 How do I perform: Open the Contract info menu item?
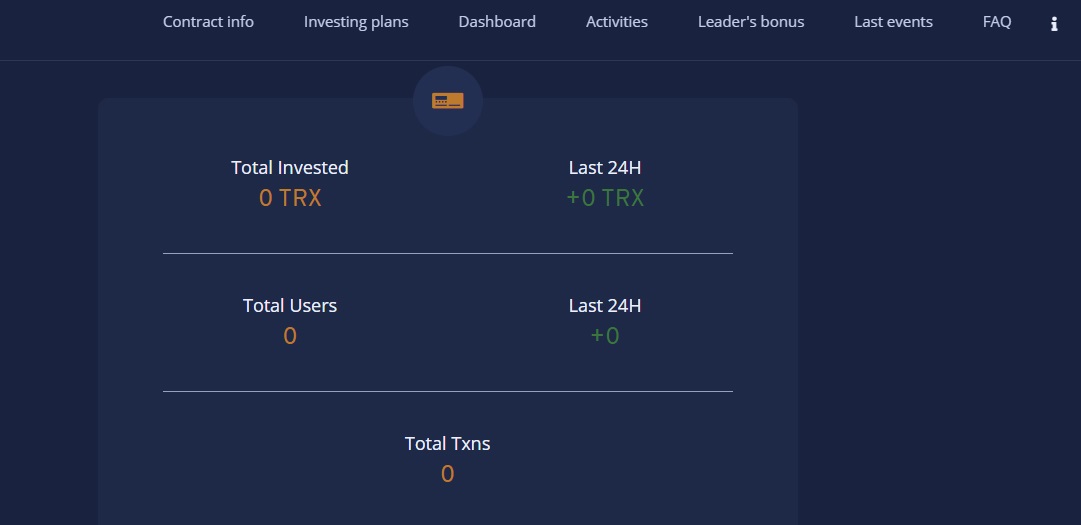coord(208,22)
